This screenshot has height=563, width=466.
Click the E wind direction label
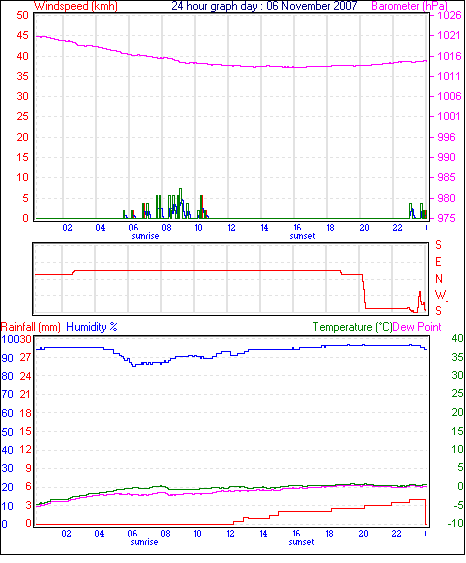438,262
